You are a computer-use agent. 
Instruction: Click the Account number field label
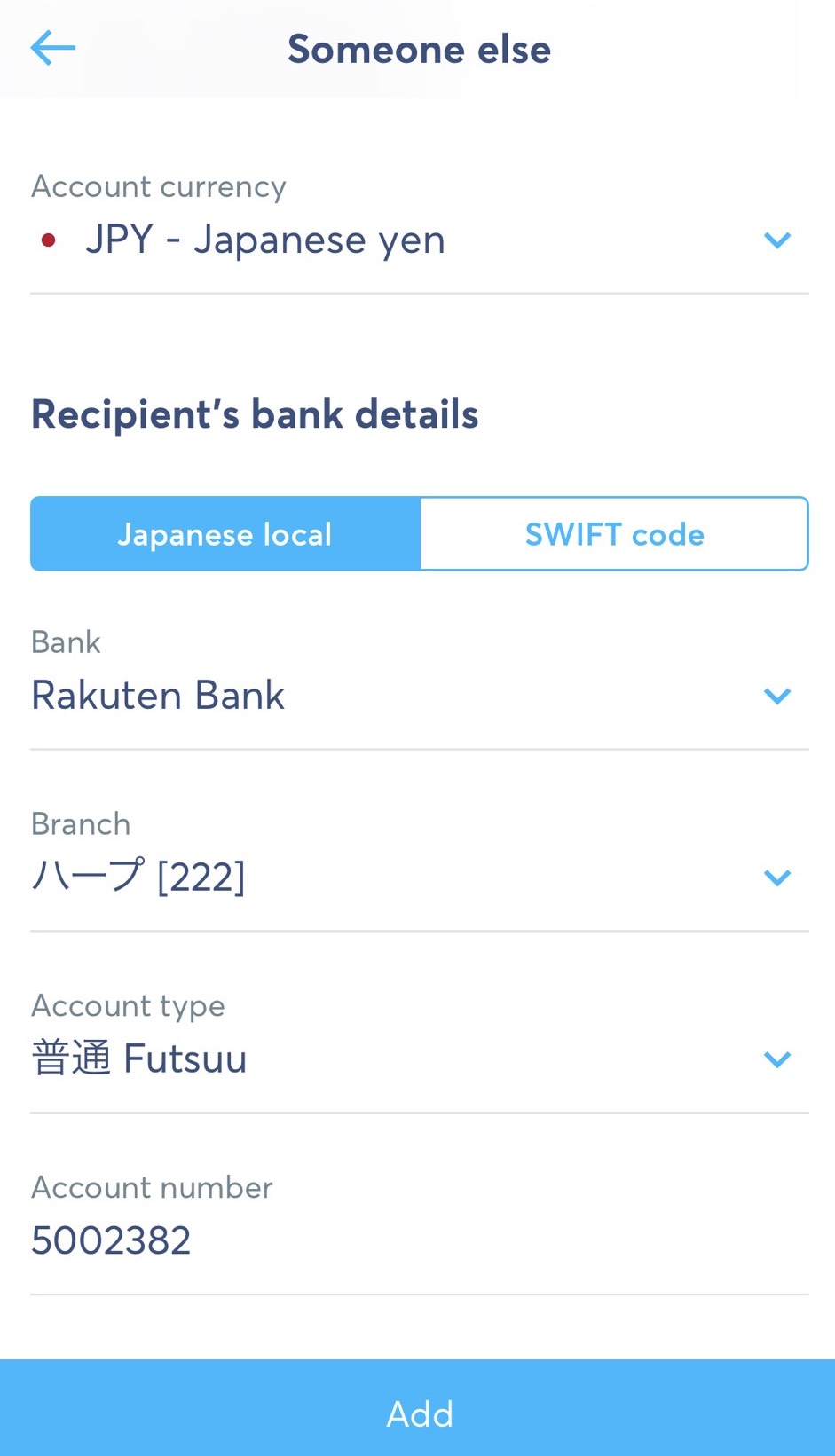(152, 1188)
